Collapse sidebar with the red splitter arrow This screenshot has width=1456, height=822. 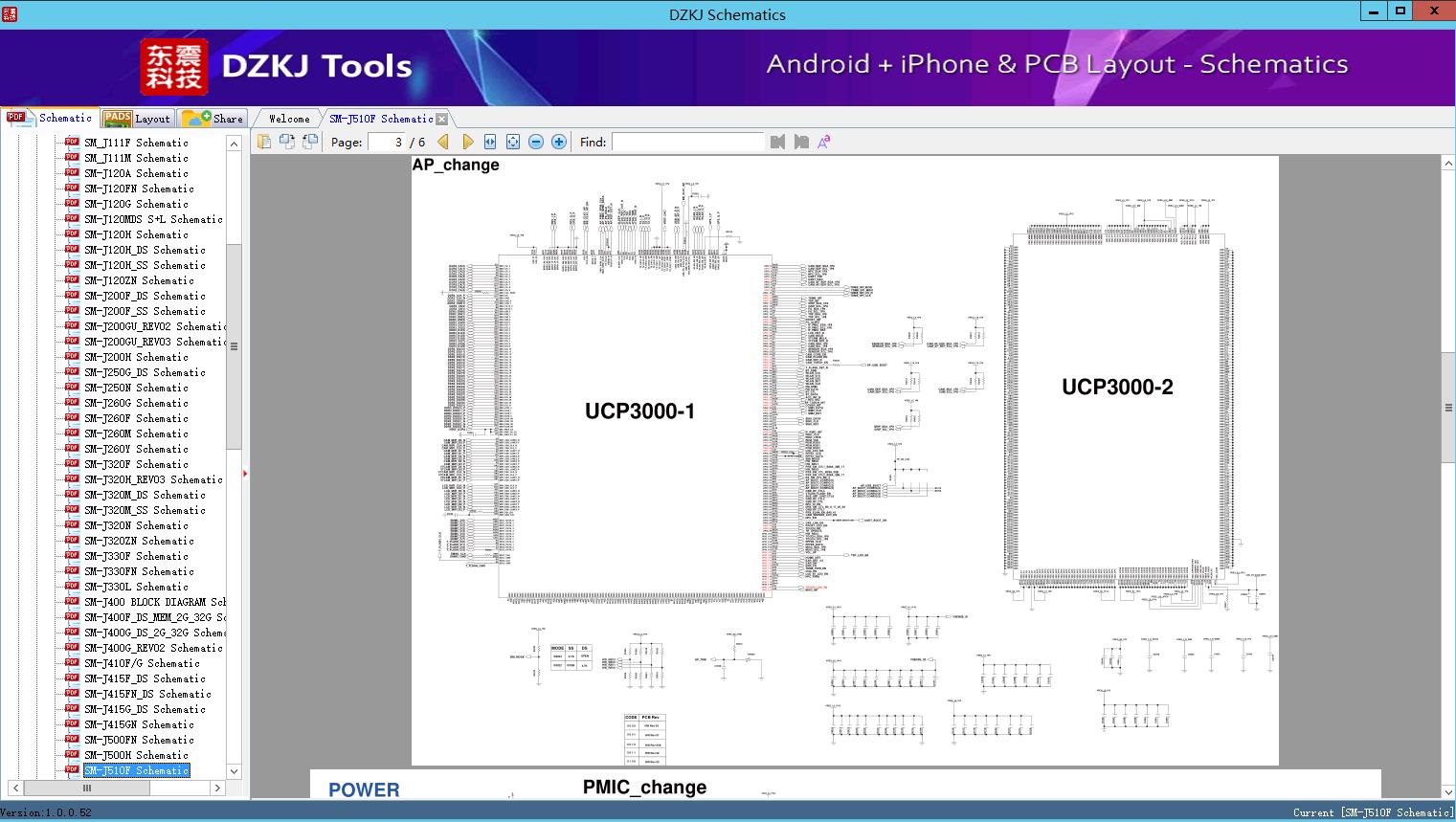(245, 473)
